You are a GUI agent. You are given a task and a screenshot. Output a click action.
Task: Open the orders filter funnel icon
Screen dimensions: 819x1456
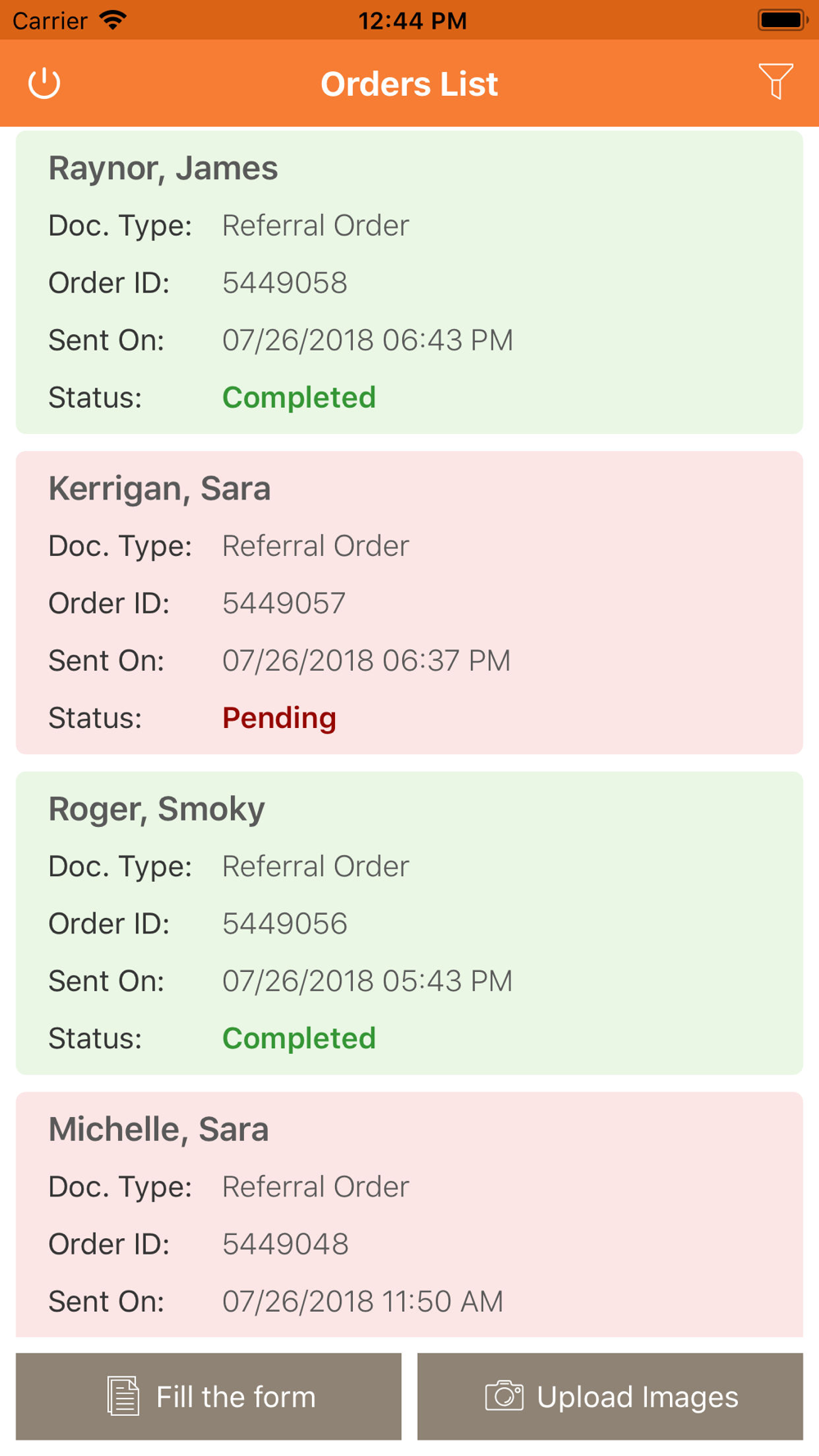tap(775, 81)
